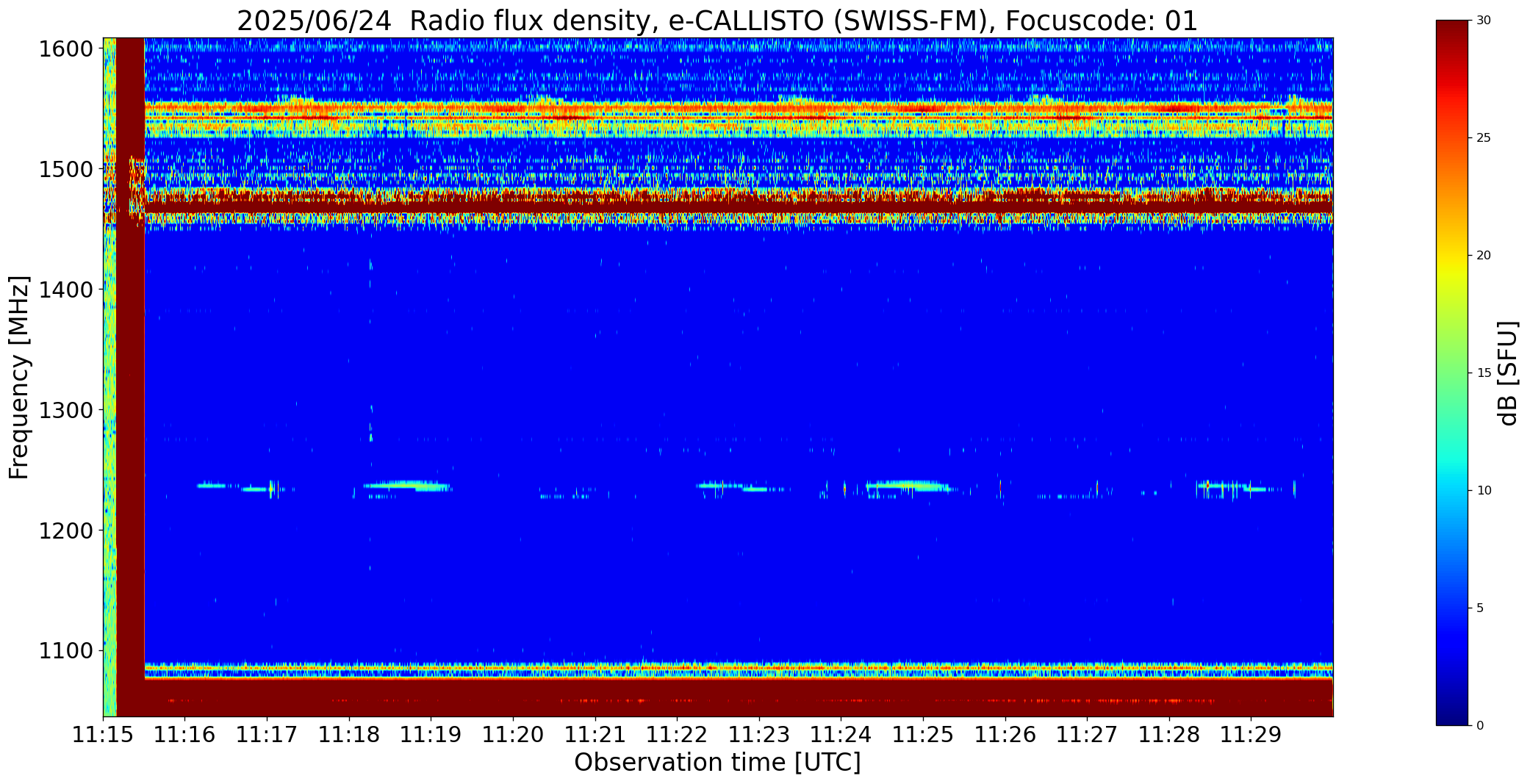
Task: Click the 'Observation time [UTC]' x-axis label
Action: click(x=717, y=762)
